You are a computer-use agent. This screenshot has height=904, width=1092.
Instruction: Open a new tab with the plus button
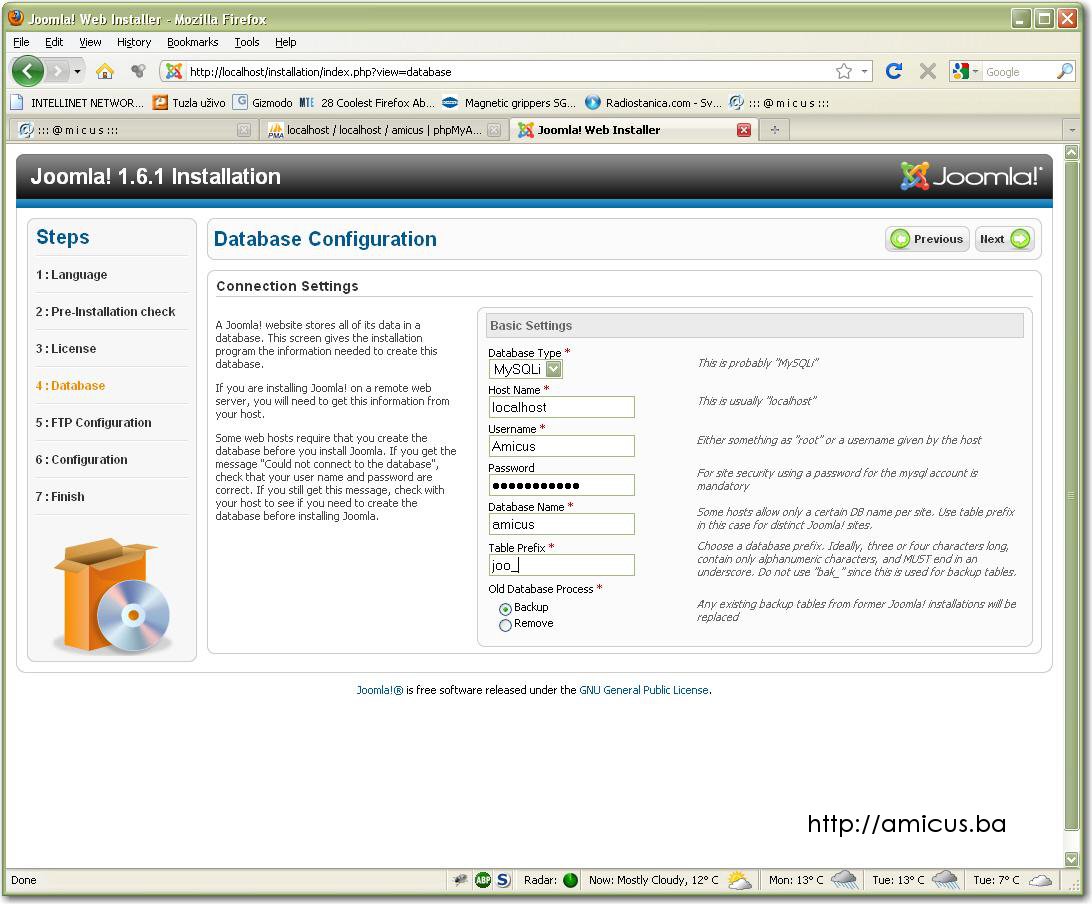tap(774, 130)
